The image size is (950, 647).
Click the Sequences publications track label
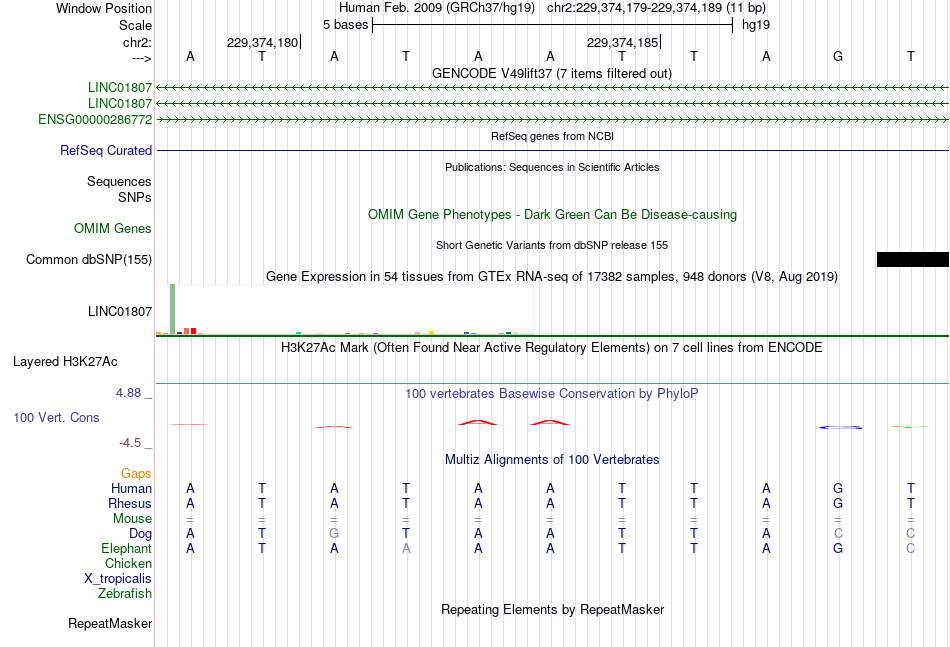119,181
